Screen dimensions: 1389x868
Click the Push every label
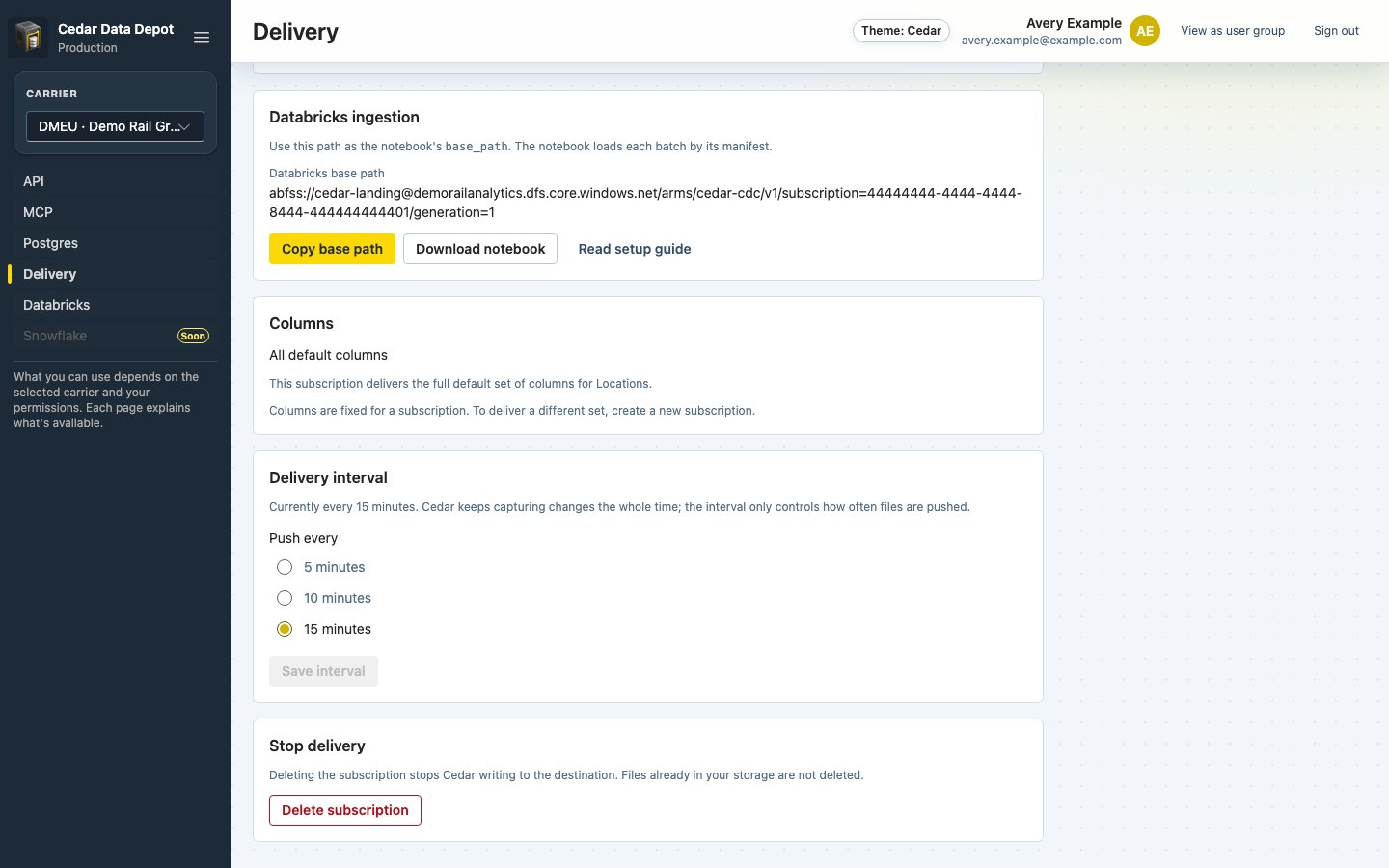303,538
